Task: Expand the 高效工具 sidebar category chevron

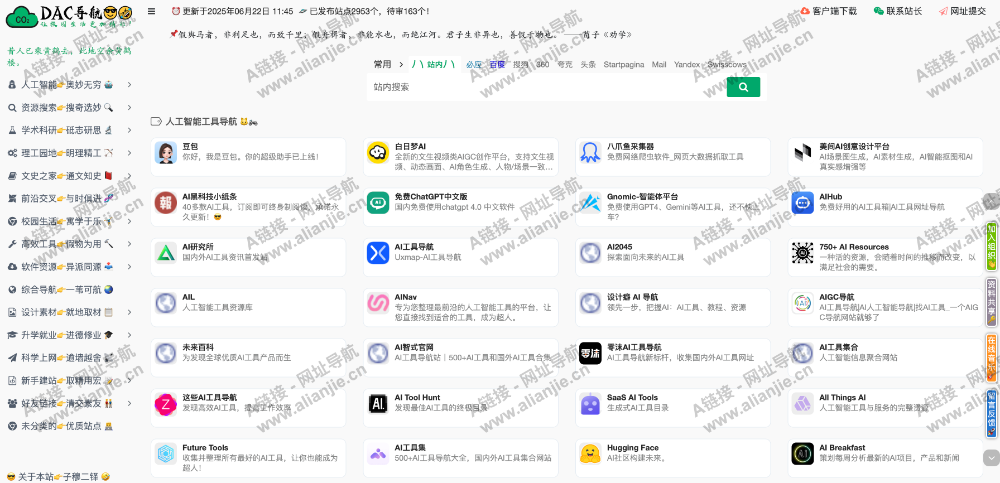Action: point(129,244)
